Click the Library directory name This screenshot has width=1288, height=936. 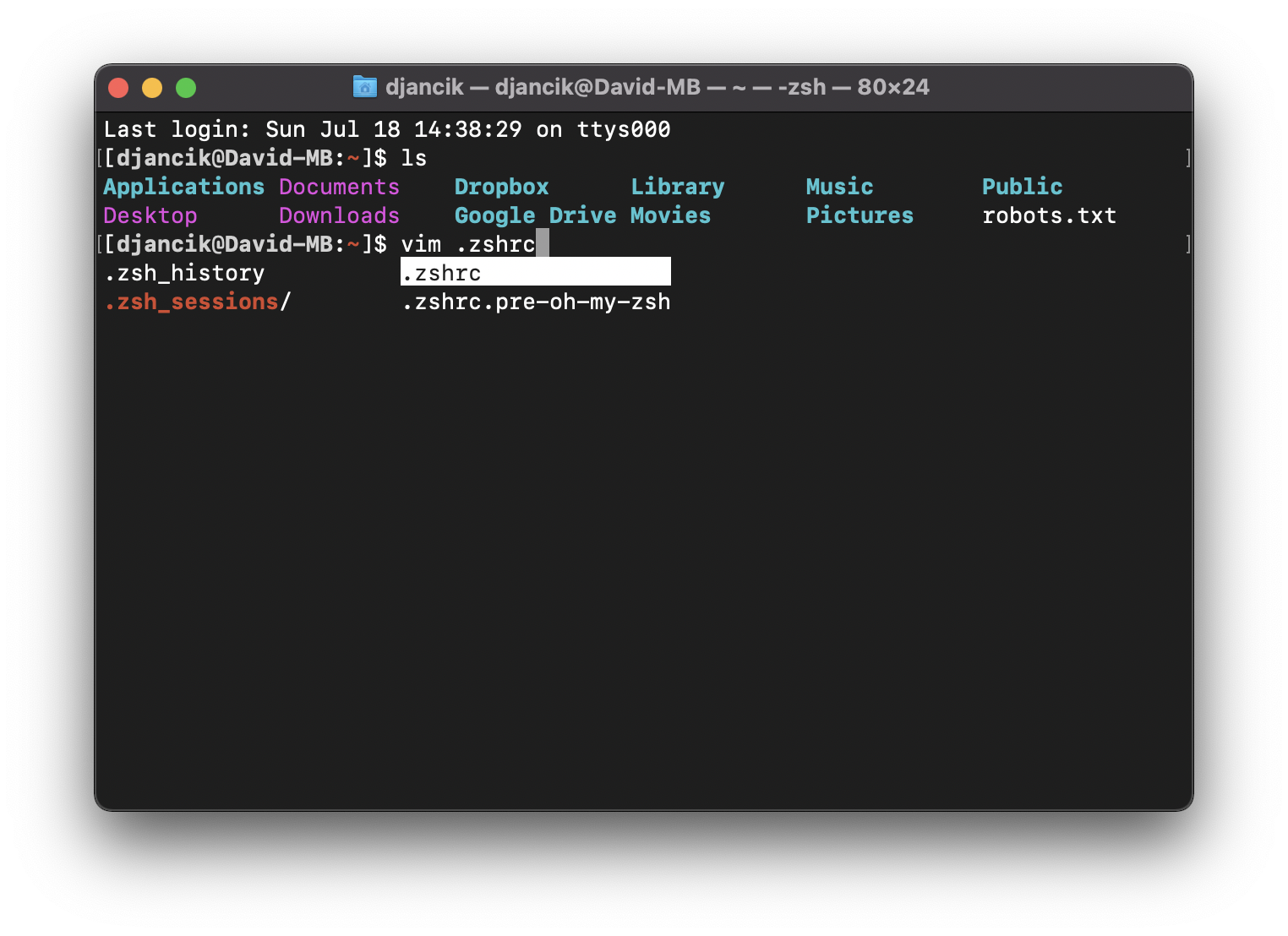point(678,187)
